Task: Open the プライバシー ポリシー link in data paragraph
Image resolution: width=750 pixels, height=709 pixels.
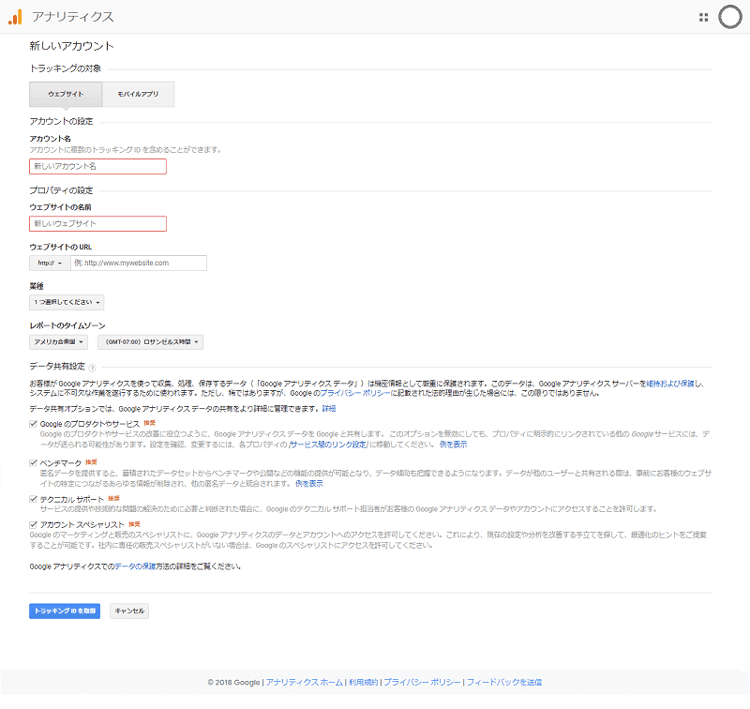Action: click(x=355, y=393)
